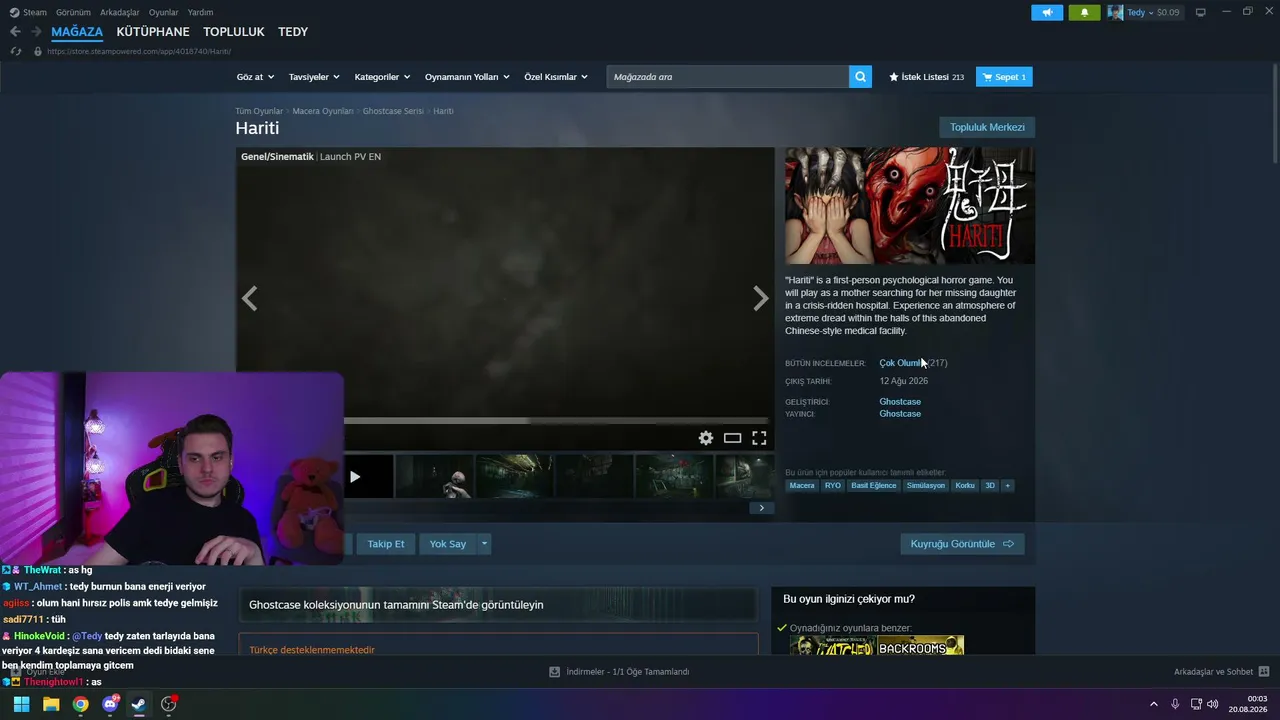Open the Sepet shopping cart
1280x720 pixels.
[1004, 77]
